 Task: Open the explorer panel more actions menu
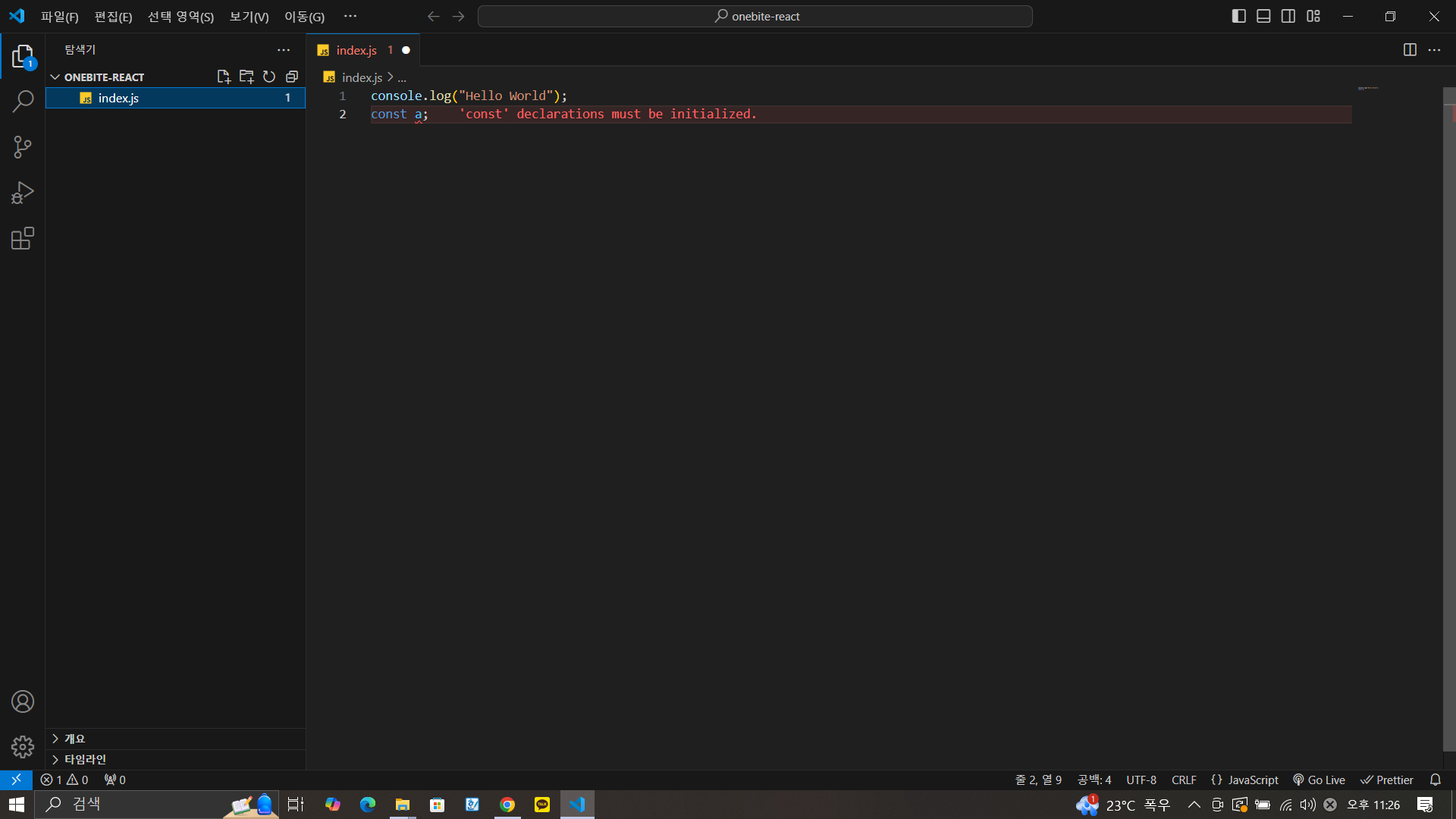(x=284, y=50)
